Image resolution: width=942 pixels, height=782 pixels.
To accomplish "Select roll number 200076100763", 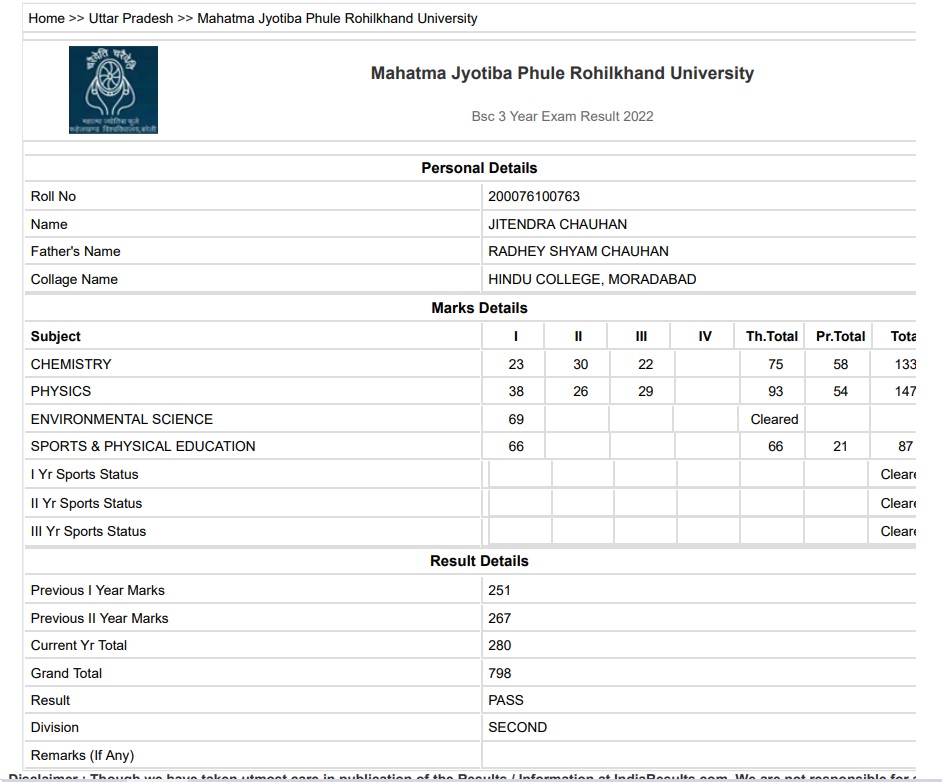I will [x=534, y=196].
